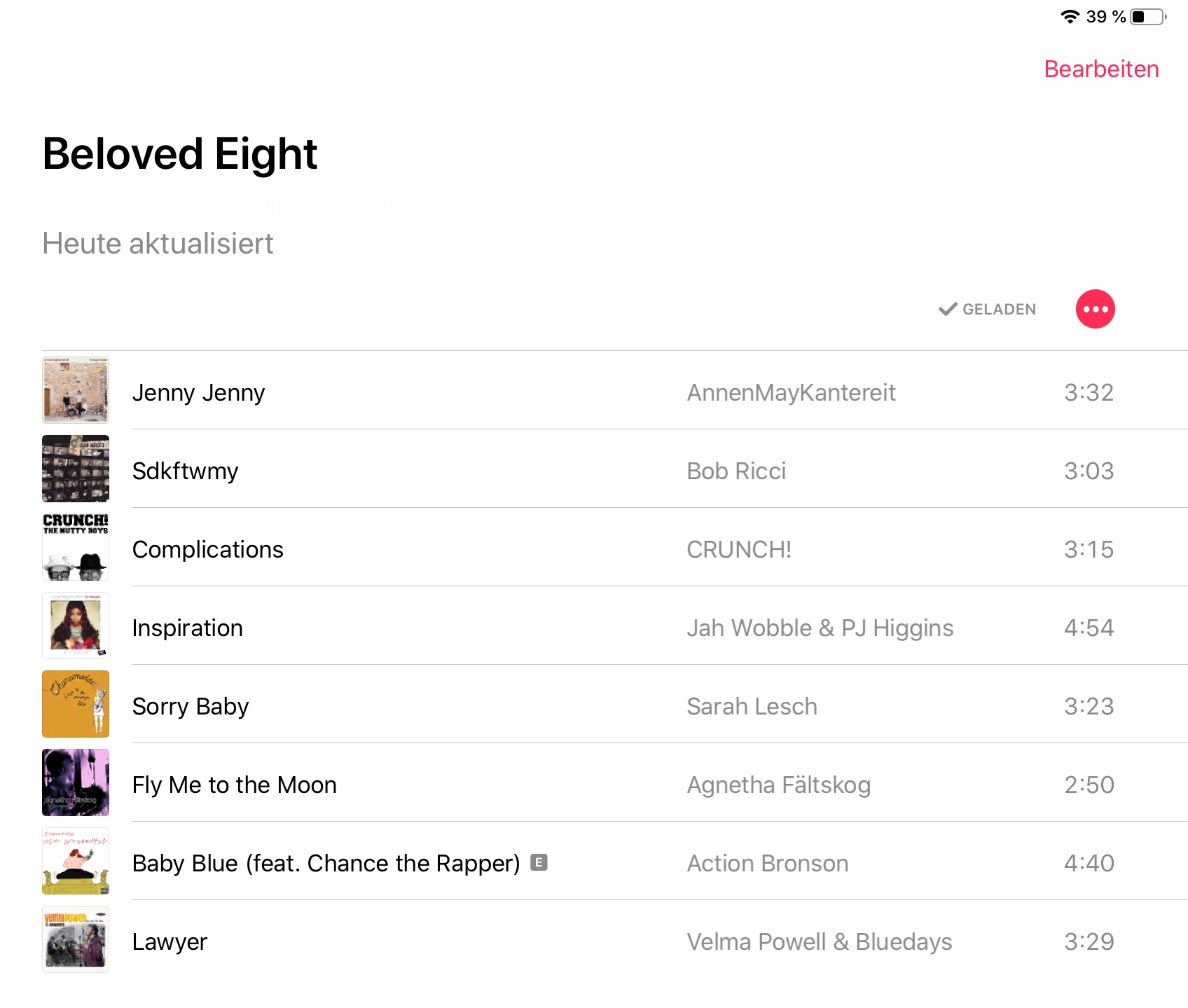Open the red more options button
This screenshot has width=1188, height=1008.
(1095, 309)
